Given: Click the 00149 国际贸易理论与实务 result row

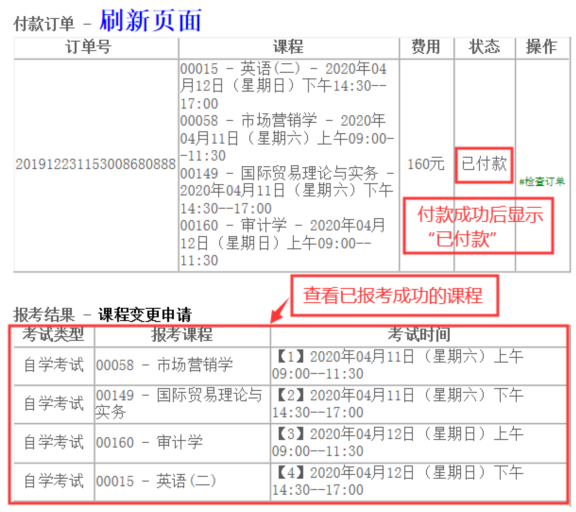Looking at the screenshot, I should pos(290,404).
